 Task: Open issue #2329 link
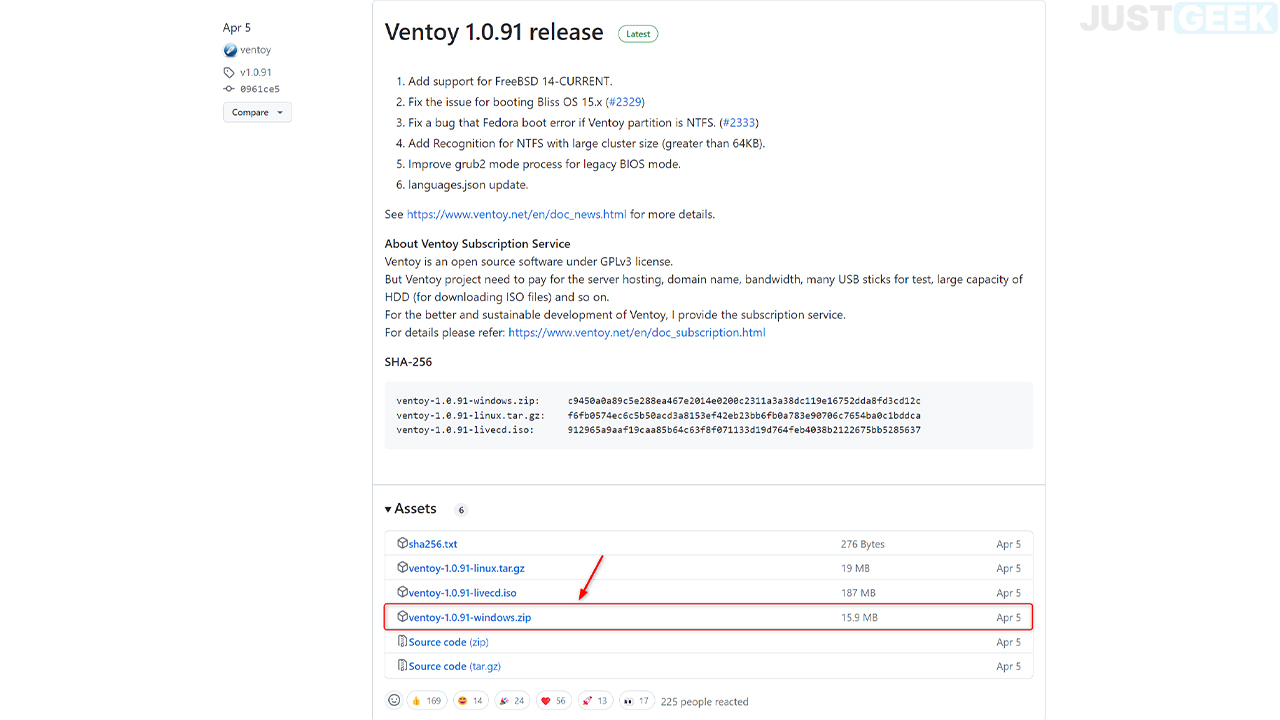click(625, 102)
